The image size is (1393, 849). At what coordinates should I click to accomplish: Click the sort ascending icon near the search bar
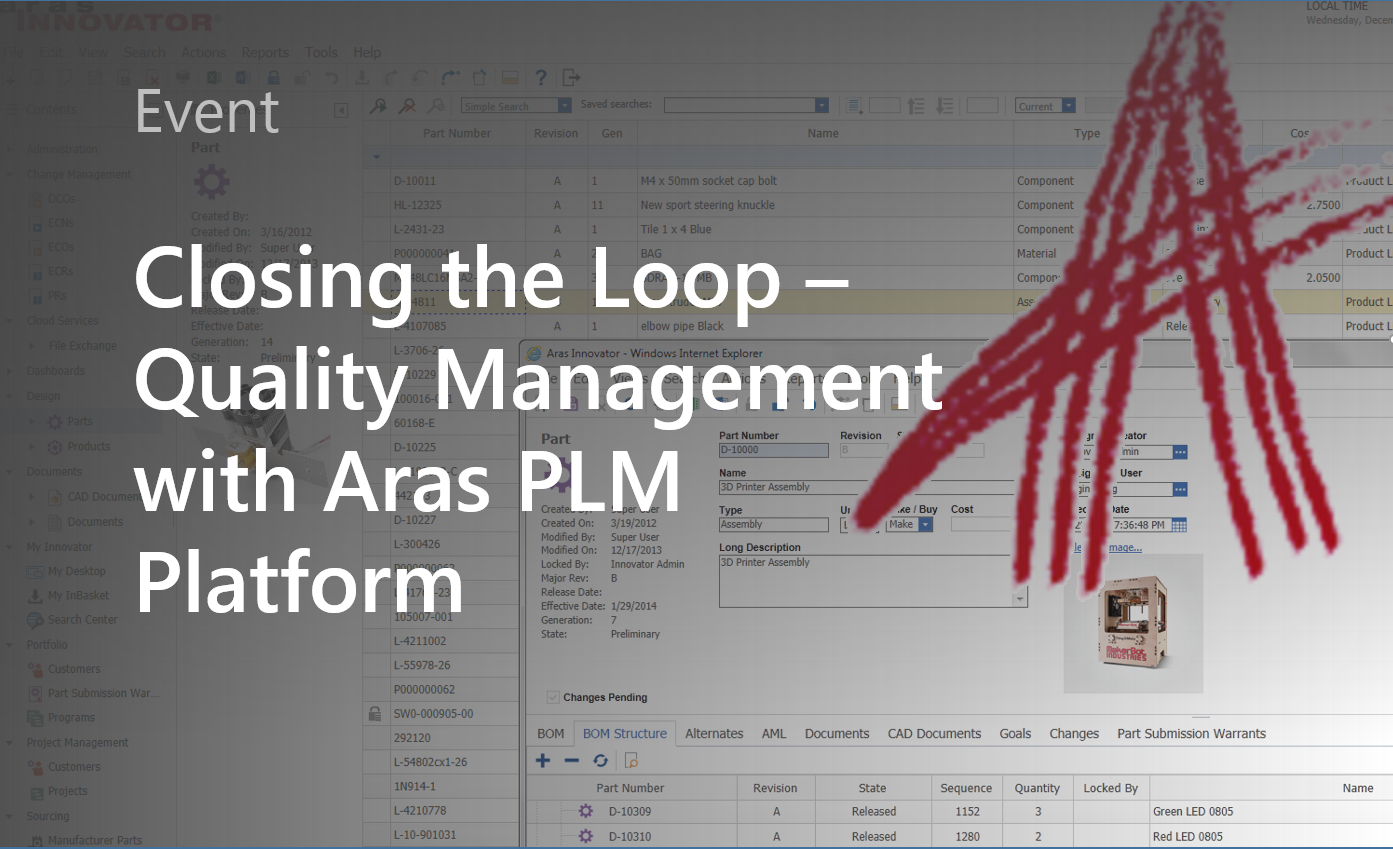click(914, 105)
